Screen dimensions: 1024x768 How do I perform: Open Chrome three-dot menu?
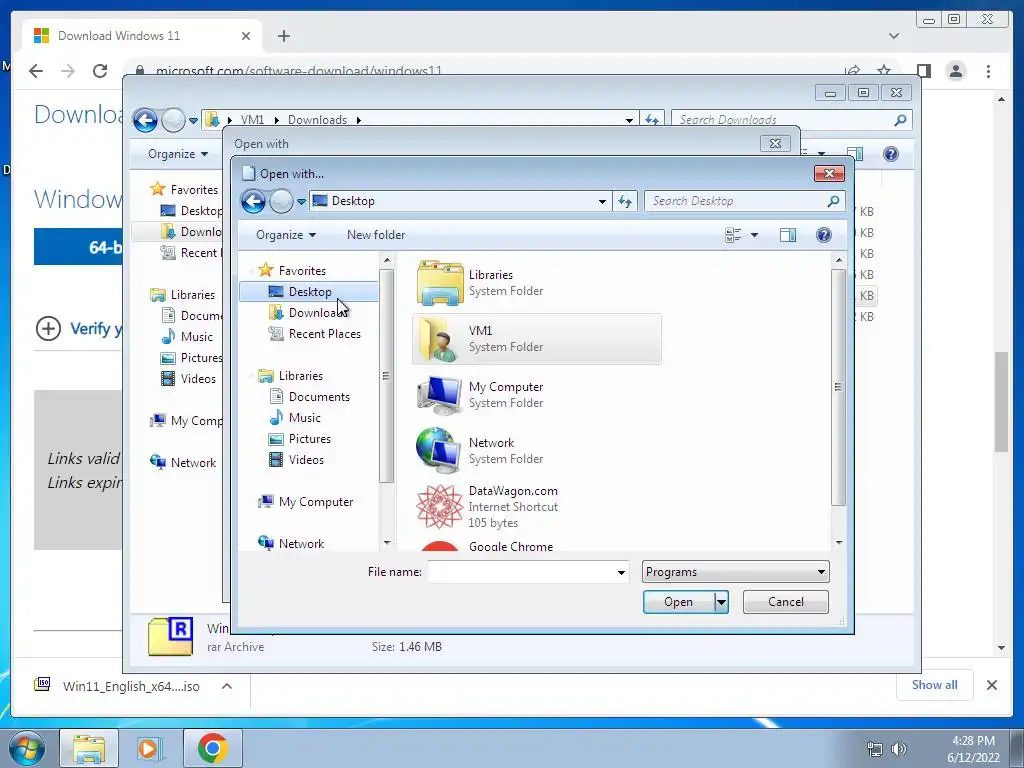tap(989, 71)
